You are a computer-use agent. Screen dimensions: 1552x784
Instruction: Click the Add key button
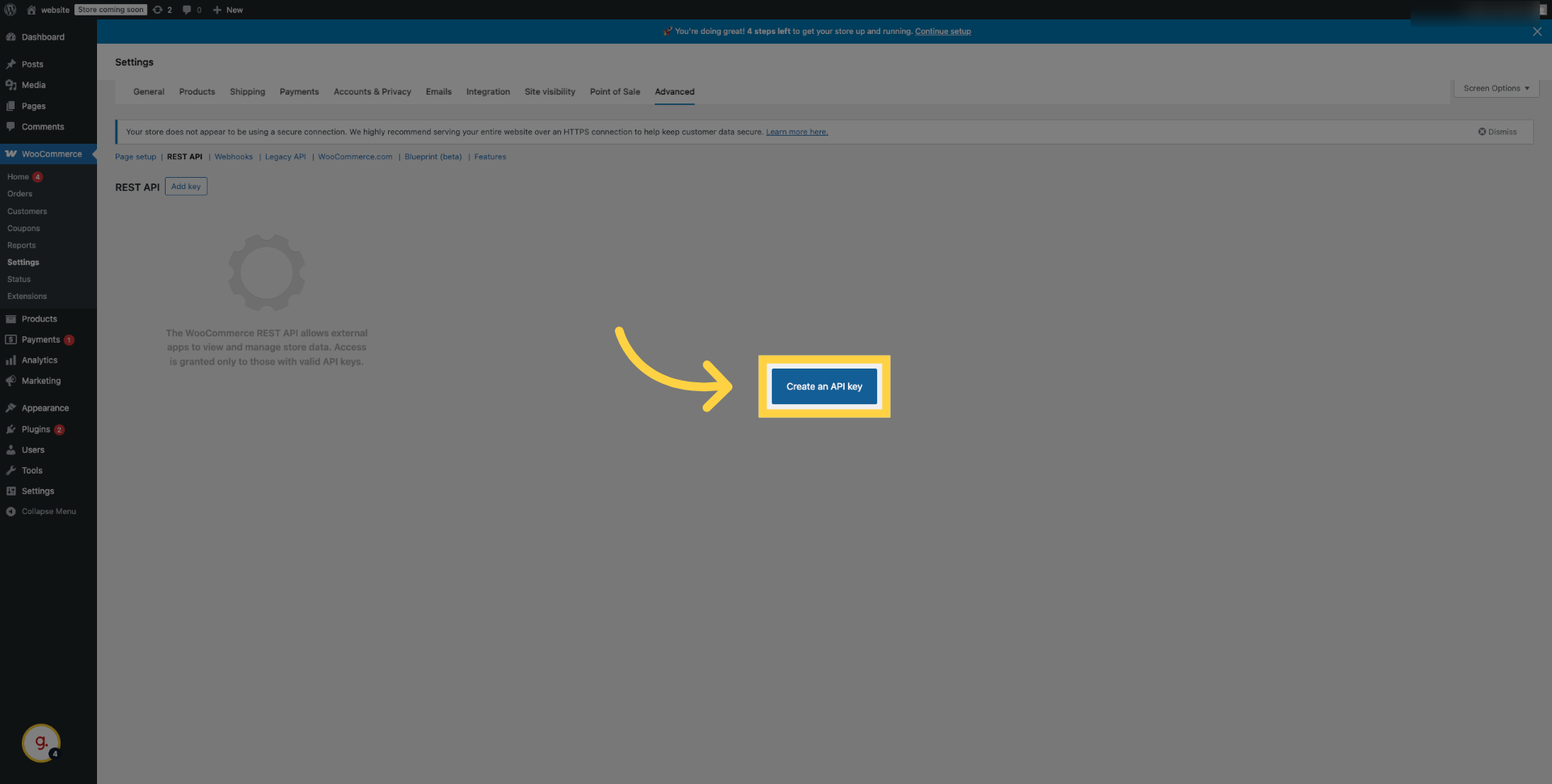186,186
